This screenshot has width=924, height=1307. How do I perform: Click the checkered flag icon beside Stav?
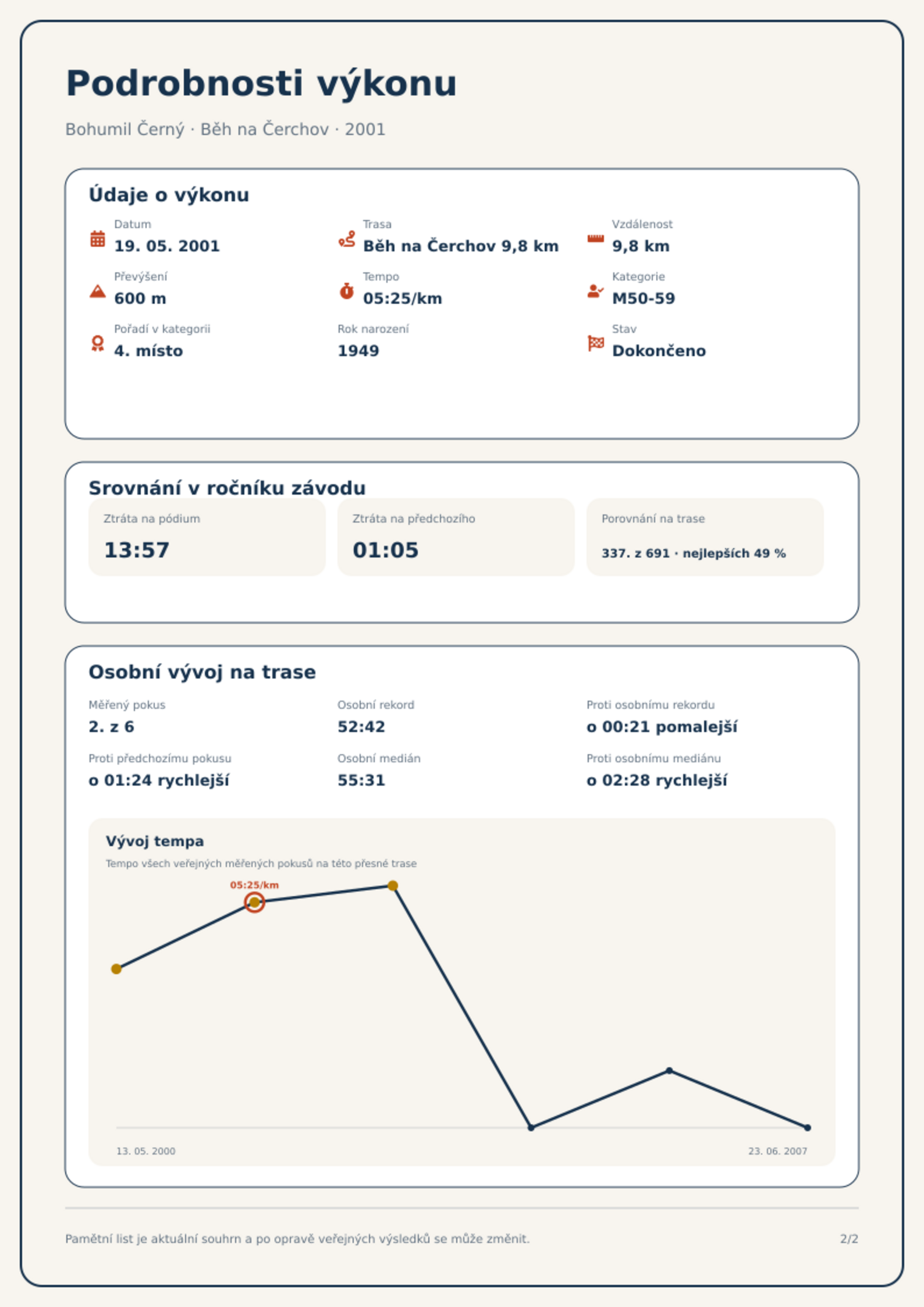click(595, 343)
